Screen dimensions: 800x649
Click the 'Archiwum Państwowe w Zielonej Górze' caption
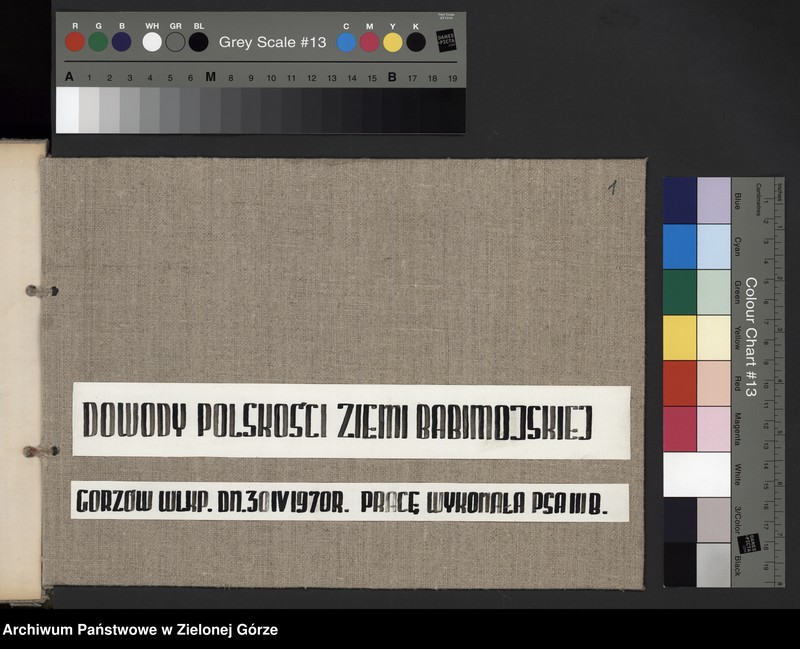(x=140, y=630)
